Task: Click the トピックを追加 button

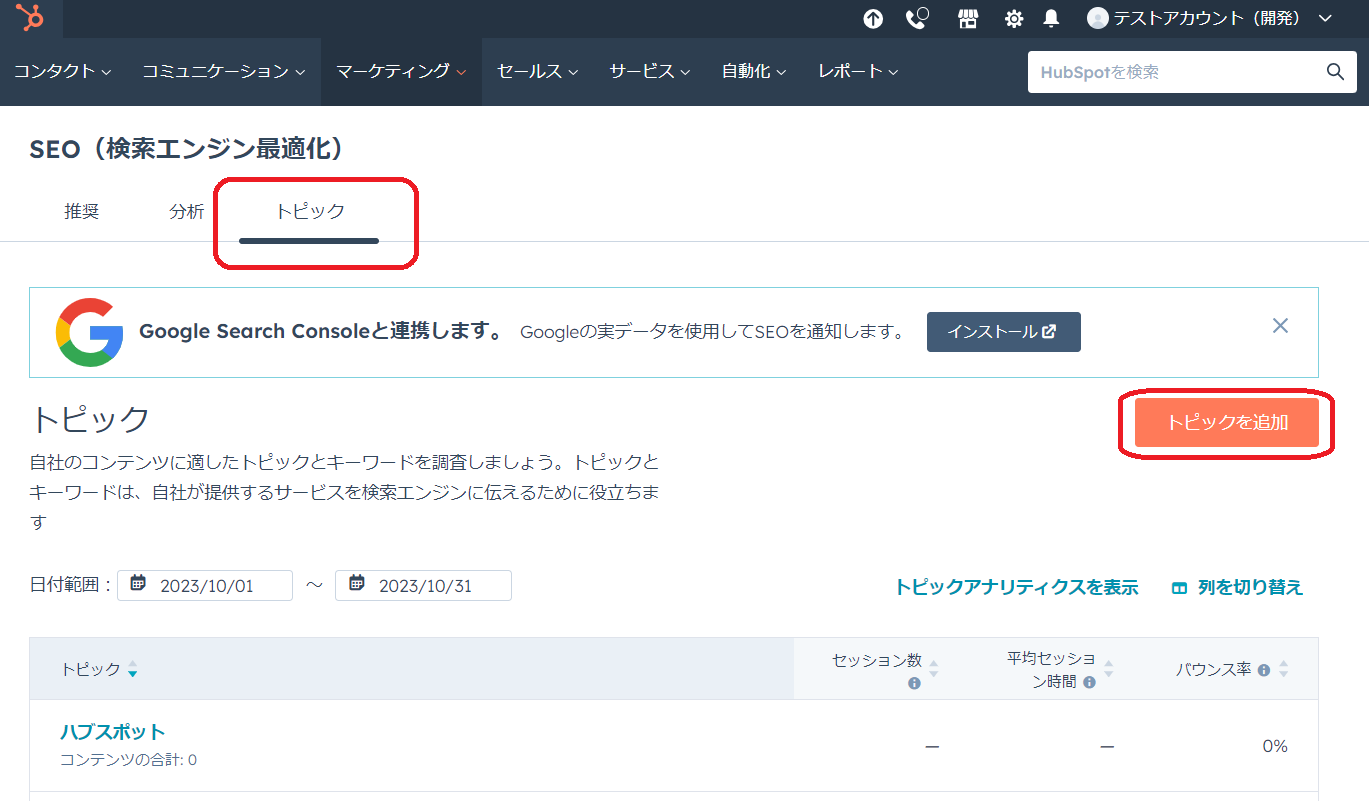Action: point(1227,422)
